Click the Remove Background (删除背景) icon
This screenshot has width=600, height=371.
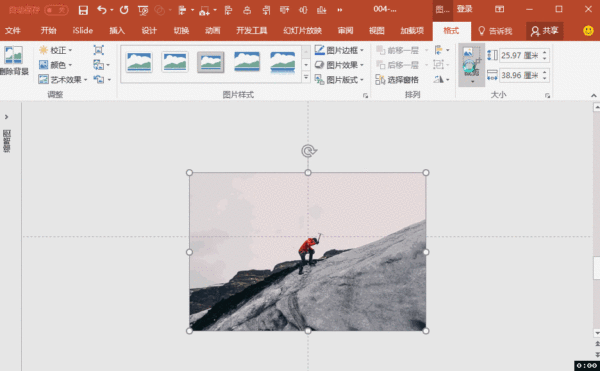click(13, 60)
